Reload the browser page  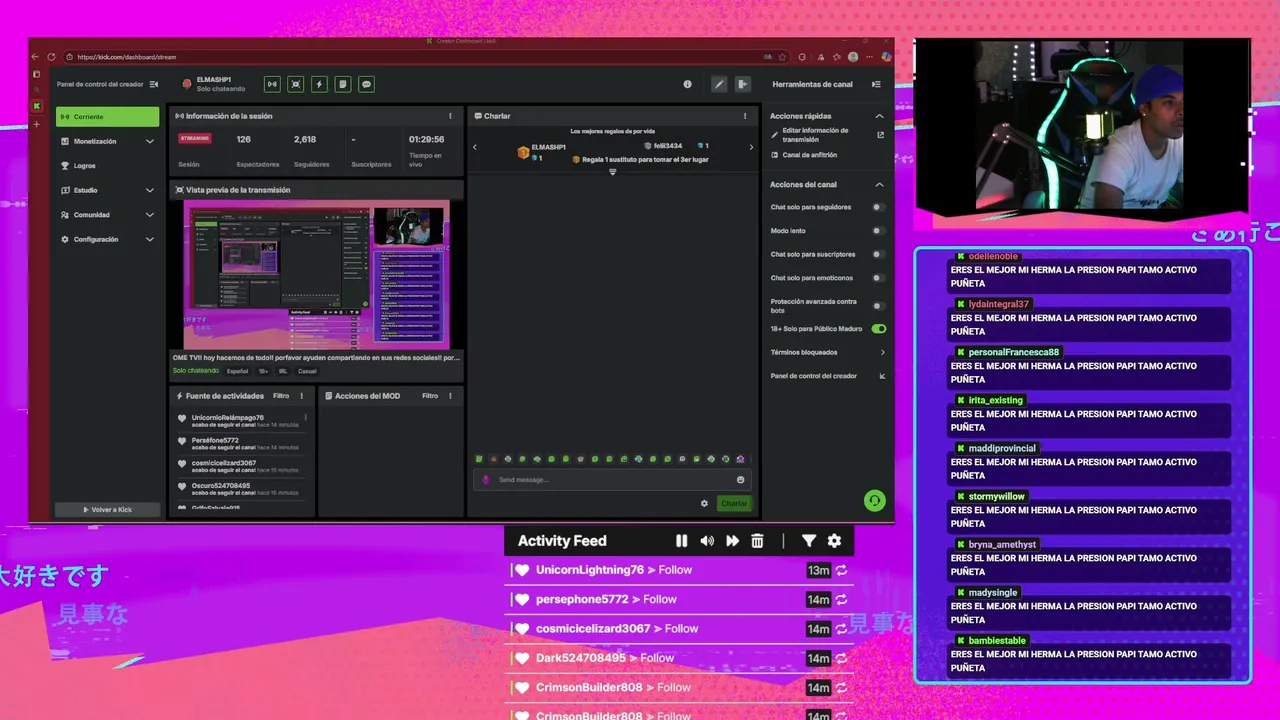coord(53,57)
